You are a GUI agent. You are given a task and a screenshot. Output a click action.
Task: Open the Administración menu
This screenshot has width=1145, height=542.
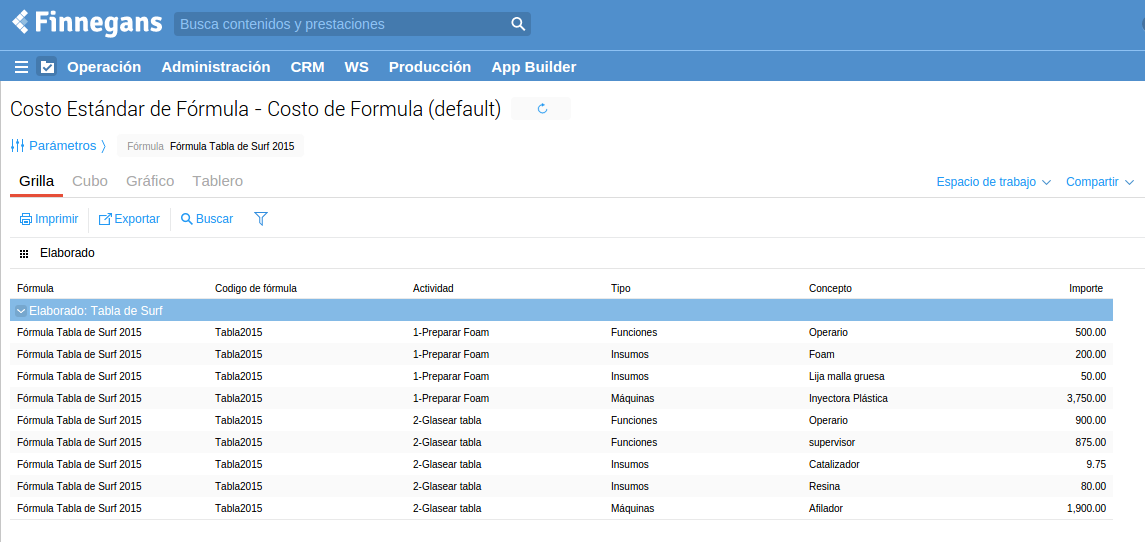coord(215,67)
